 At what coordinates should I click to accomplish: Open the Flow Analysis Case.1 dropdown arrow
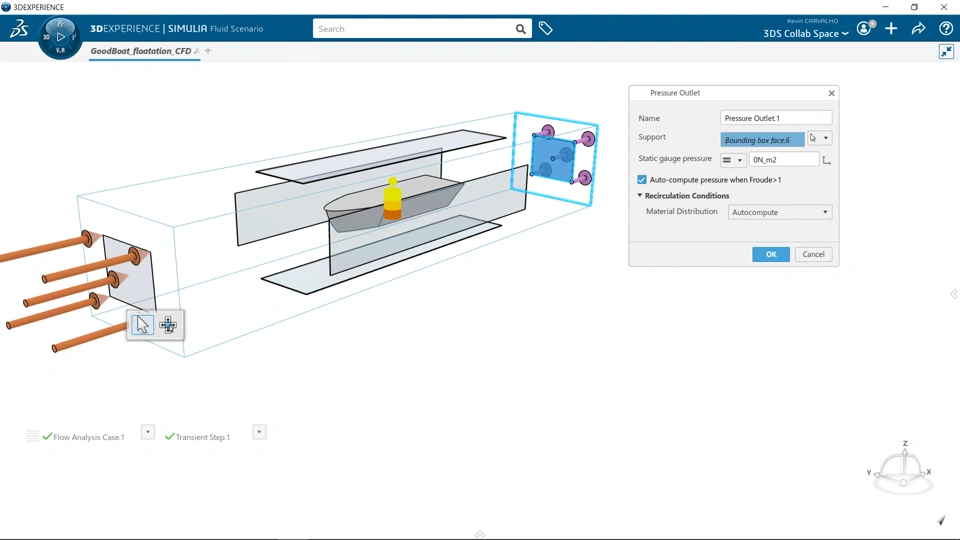pyautogui.click(x=148, y=432)
